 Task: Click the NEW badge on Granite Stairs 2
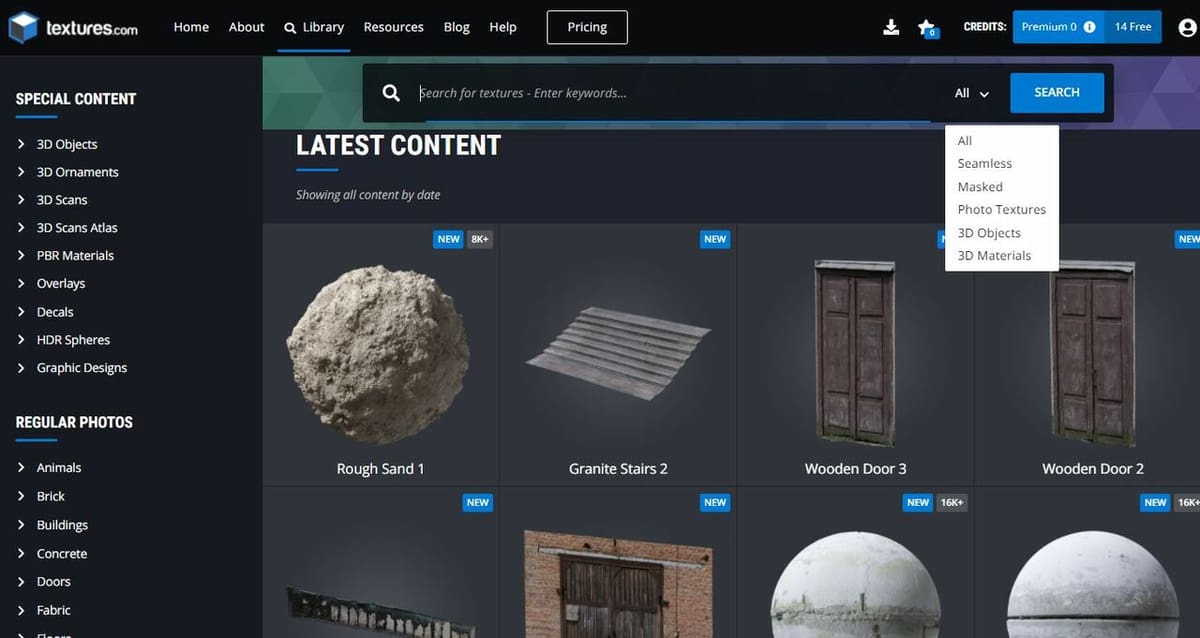(x=715, y=239)
